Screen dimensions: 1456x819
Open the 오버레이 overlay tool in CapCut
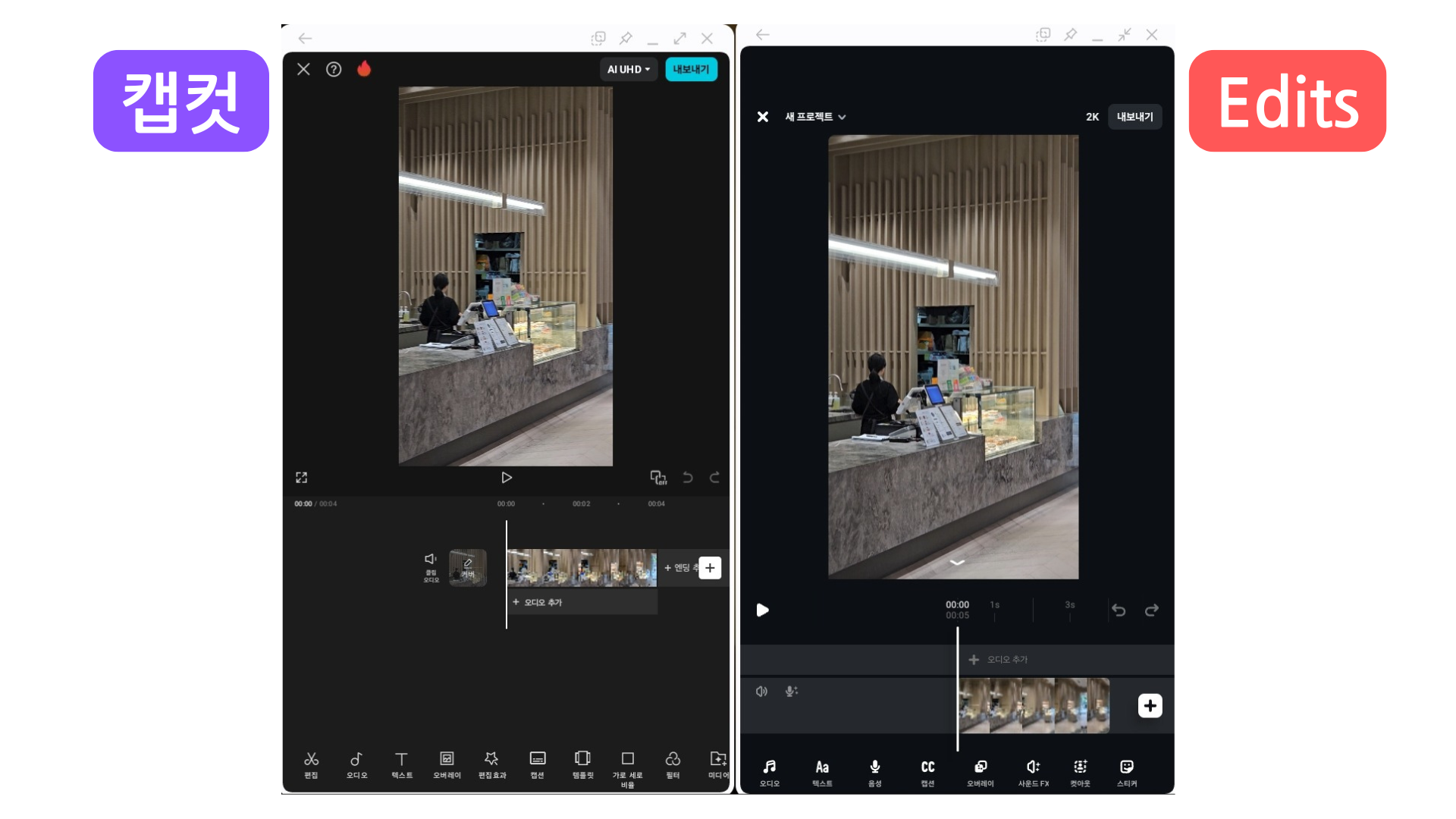pos(447,764)
